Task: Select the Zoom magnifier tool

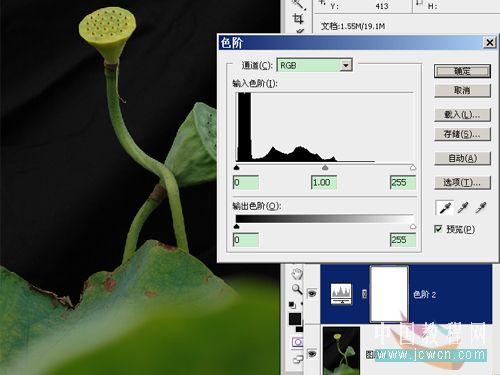Action: pyautogui.click(x=296, y=289)
